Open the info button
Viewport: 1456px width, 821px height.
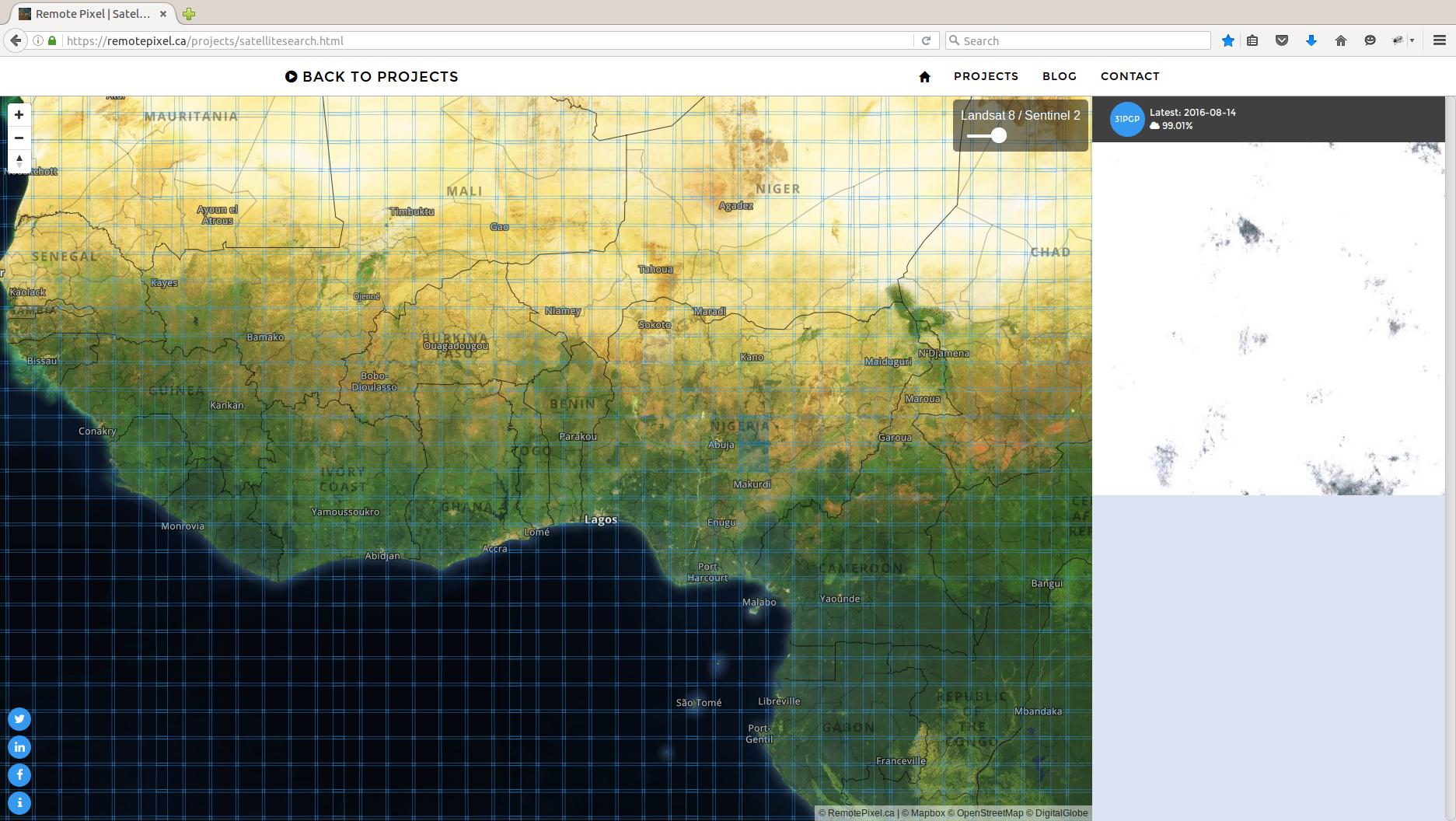coord(19,803)
